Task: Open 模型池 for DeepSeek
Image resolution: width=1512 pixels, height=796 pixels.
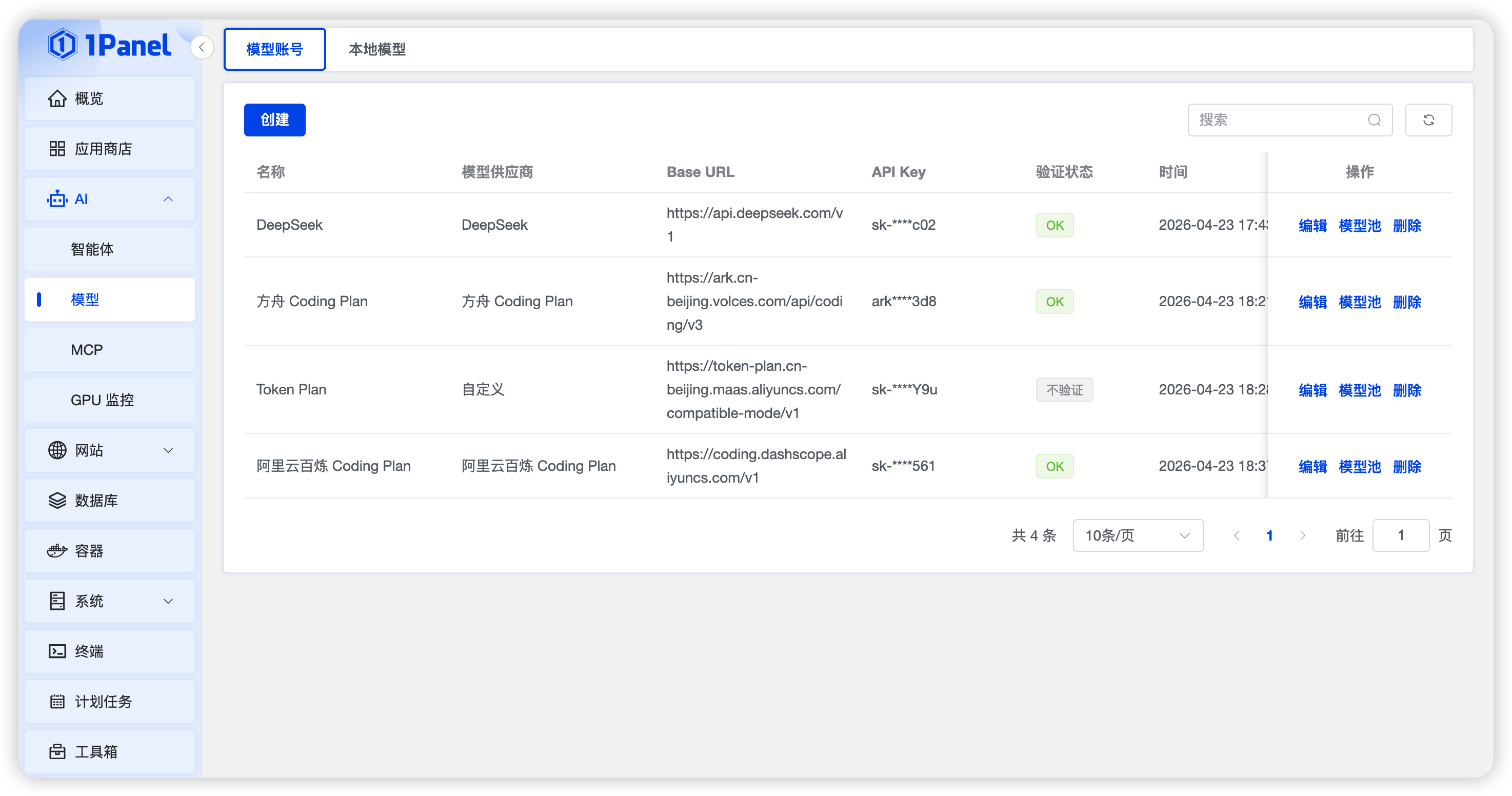Action: click(1359, 226)
